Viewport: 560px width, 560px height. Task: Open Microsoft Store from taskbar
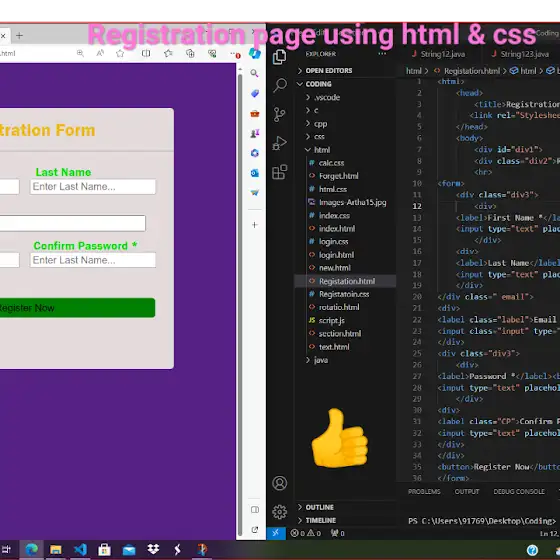(x=104, y=549)
